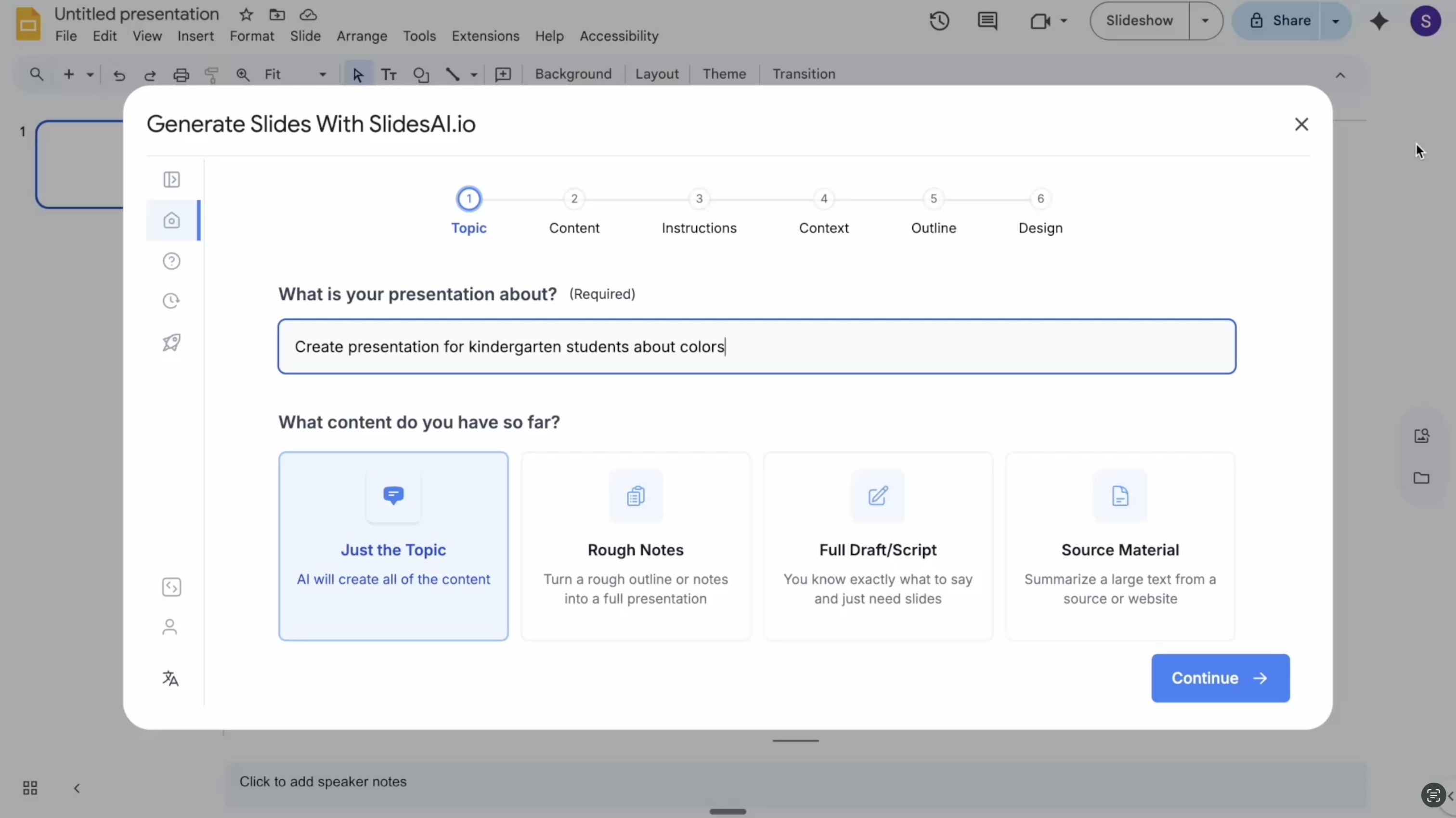Screen dimensions: 1456x818
Task: Toggle the sidebar panel collapse icon
Action: tap(172, 179)
